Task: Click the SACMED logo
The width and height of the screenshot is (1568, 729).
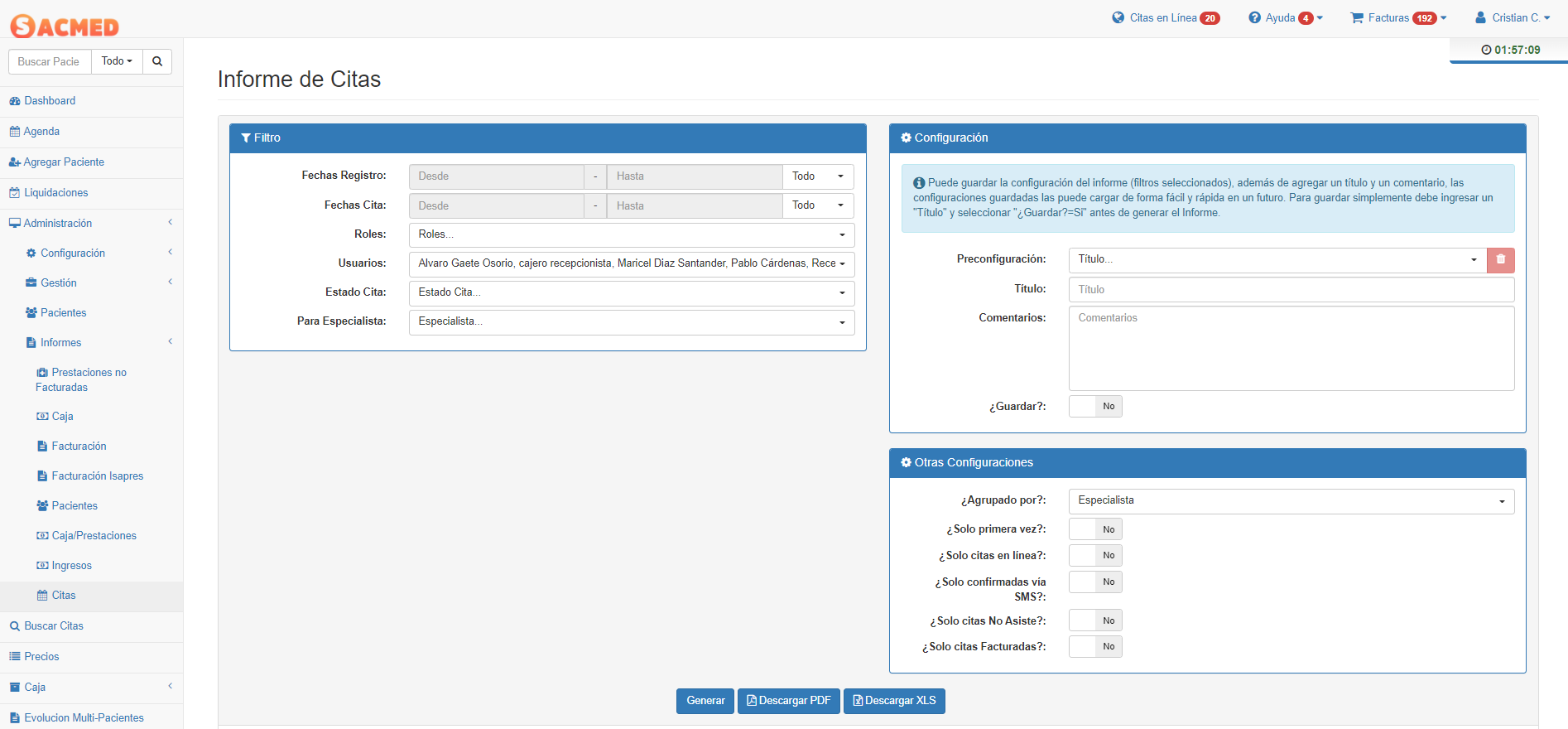Action: [65, 27]
